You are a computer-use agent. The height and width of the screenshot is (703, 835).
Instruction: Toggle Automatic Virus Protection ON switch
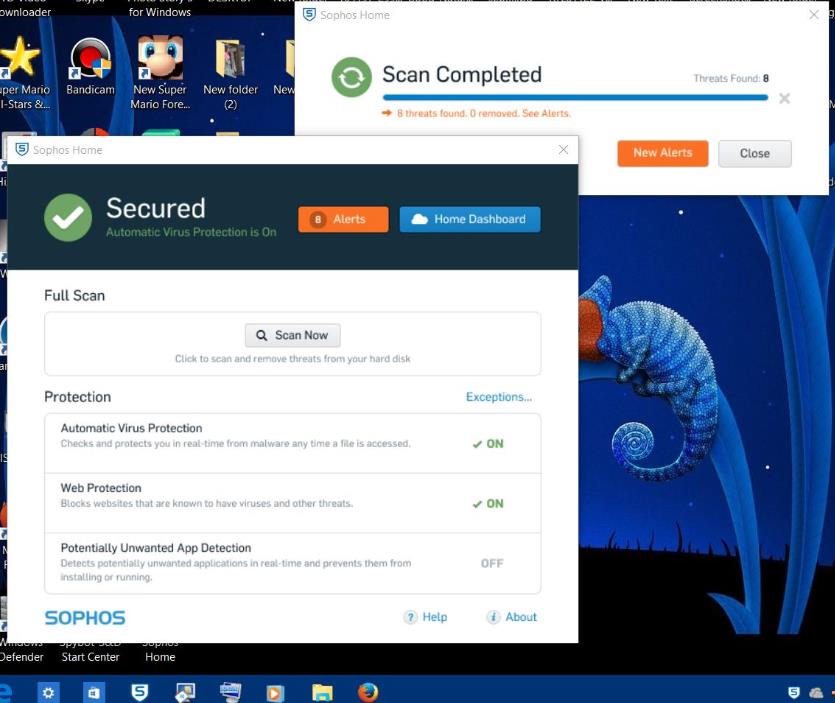tap(488, 444)
